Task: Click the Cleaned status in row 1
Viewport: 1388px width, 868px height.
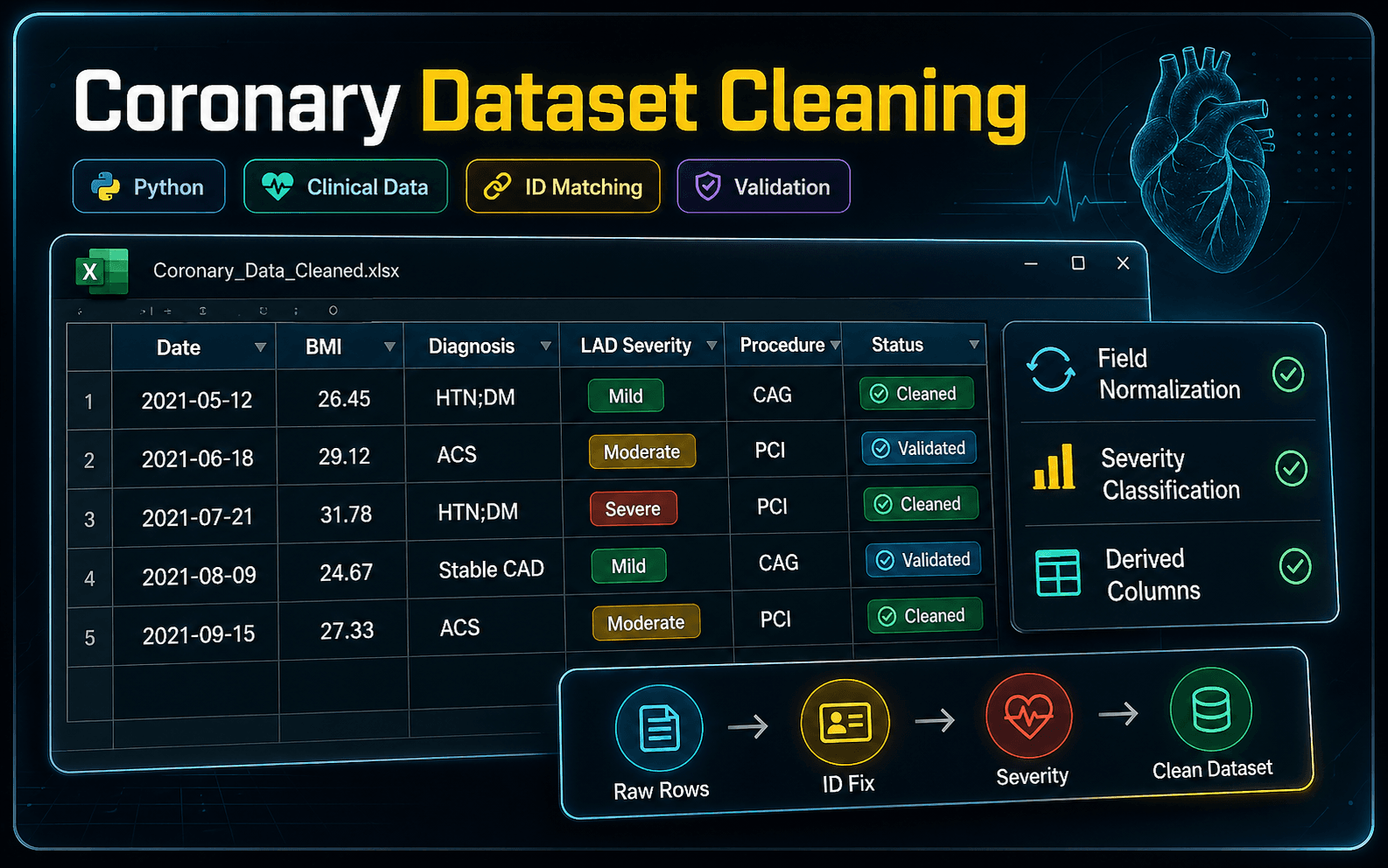Action: (x=916, y=394)
